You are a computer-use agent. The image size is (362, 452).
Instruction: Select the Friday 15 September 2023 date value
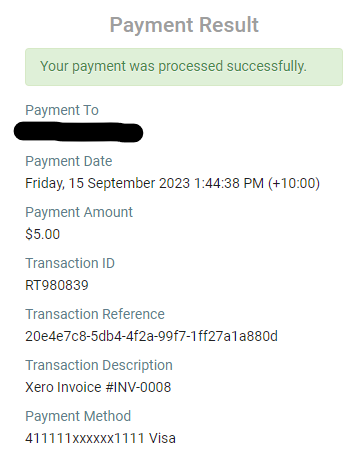click(172, 183)
